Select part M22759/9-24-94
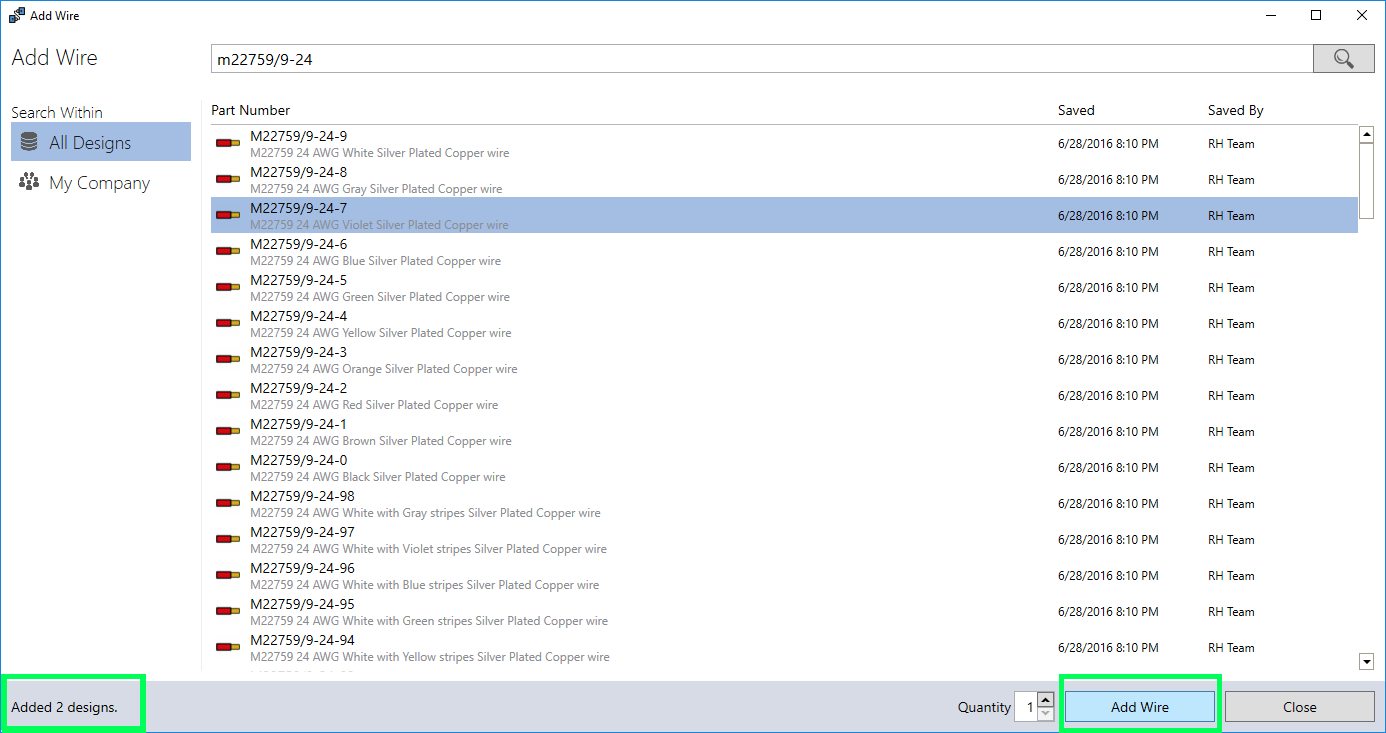Image resolution: width=1386 pixels, height=733 pixels. [x=784, y=648]
